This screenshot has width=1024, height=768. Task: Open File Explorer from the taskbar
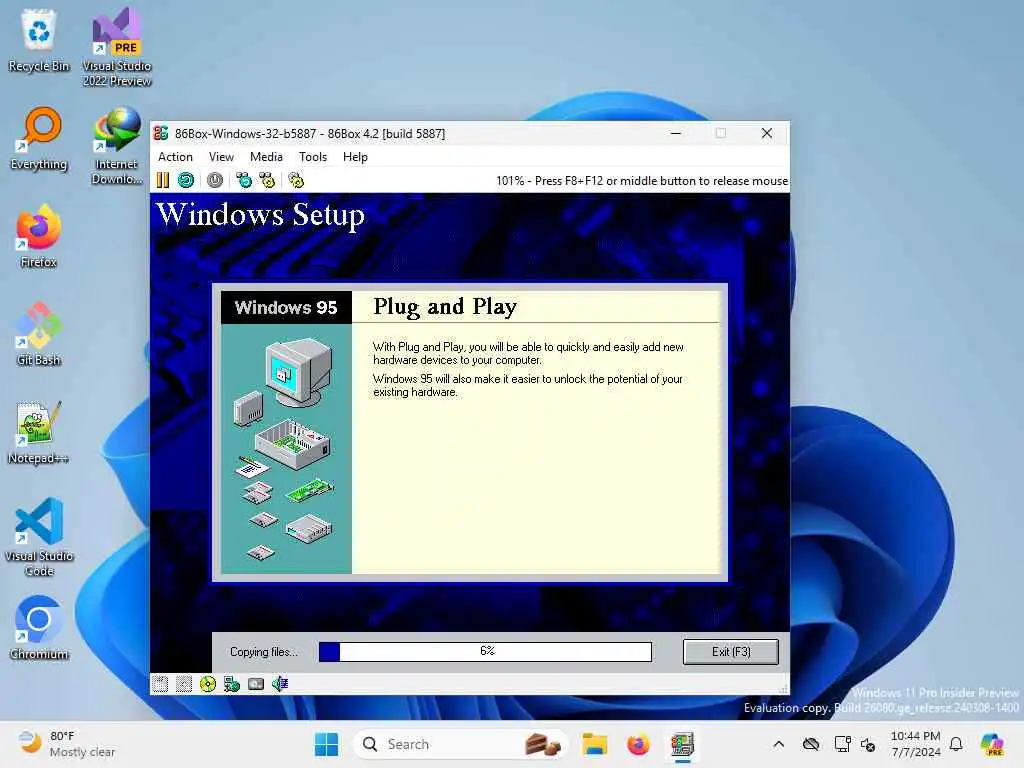[x=595, y=744]
